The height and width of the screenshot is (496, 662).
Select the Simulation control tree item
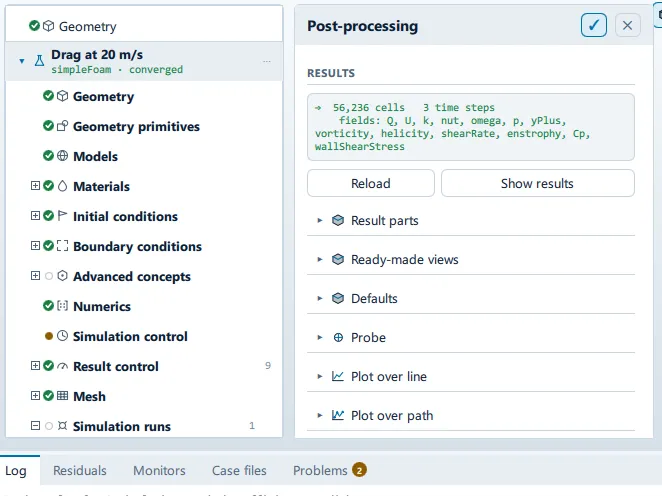coord(144,336)
